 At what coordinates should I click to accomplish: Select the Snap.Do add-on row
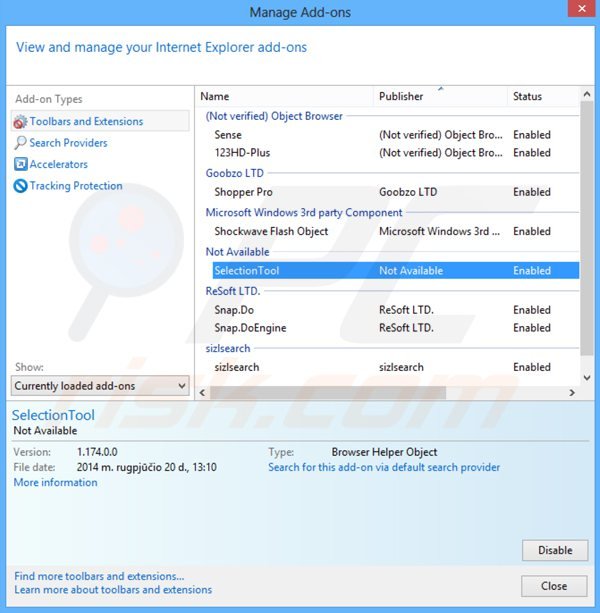(x=396, y=310)
